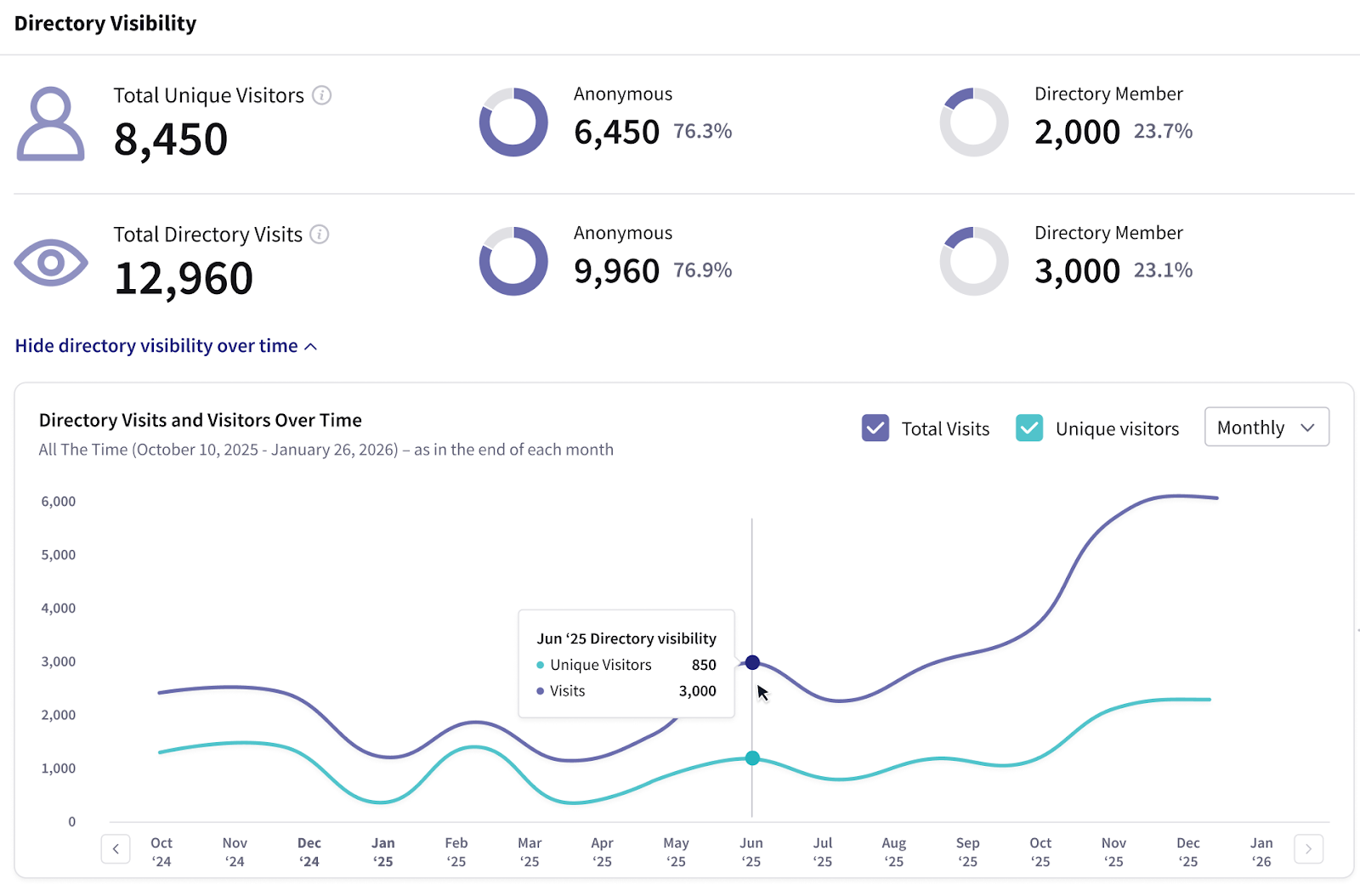1360x896 pixels.
Task: Click info icon beside Total Unique Visitors
Action: (x=321, y=95)
